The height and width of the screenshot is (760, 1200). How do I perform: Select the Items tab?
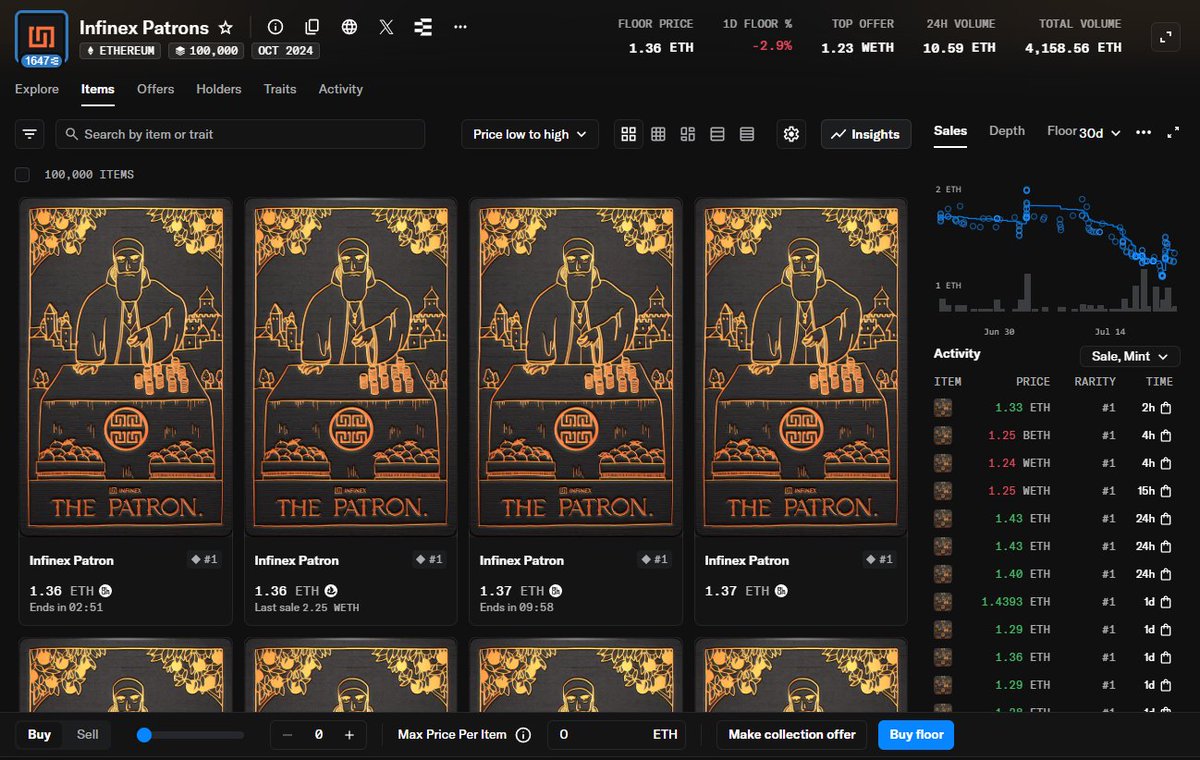98,89
